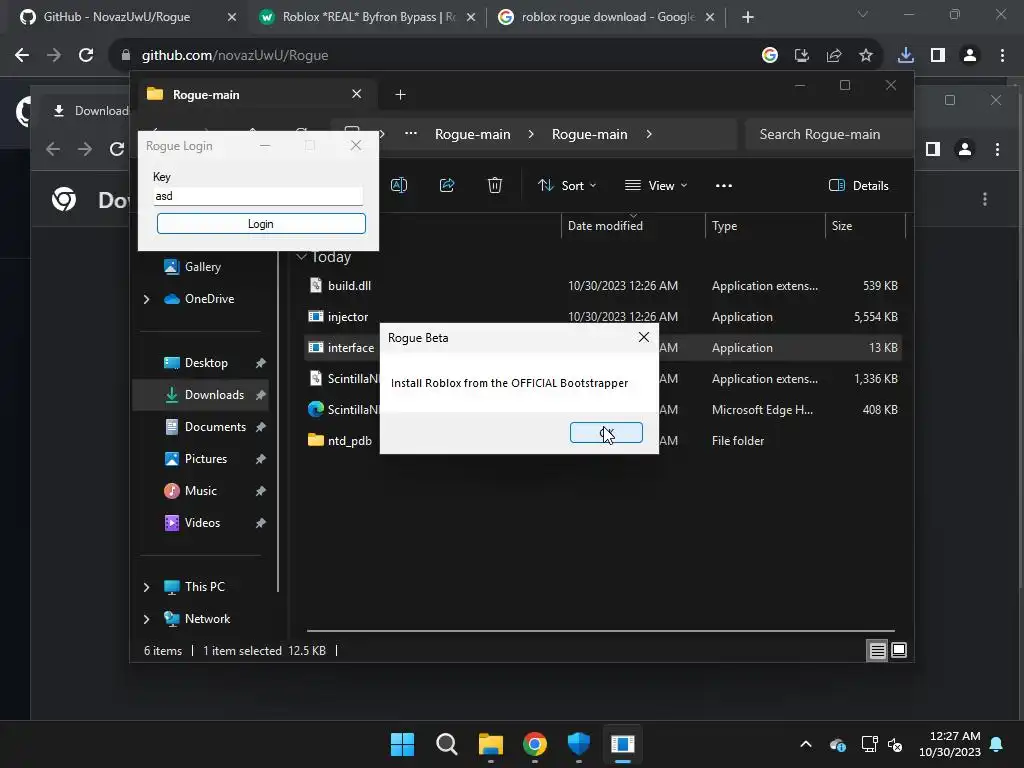The width and height of the screenshot is (1024, 768).
Task: Open File Explorer from the taskbar
Action: [x=490, y=744]
